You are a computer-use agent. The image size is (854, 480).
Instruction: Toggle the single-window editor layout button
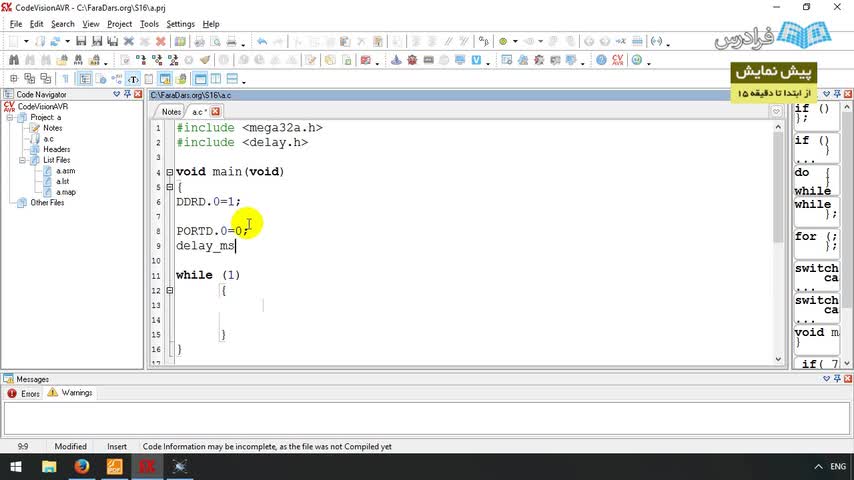point(200,79)
